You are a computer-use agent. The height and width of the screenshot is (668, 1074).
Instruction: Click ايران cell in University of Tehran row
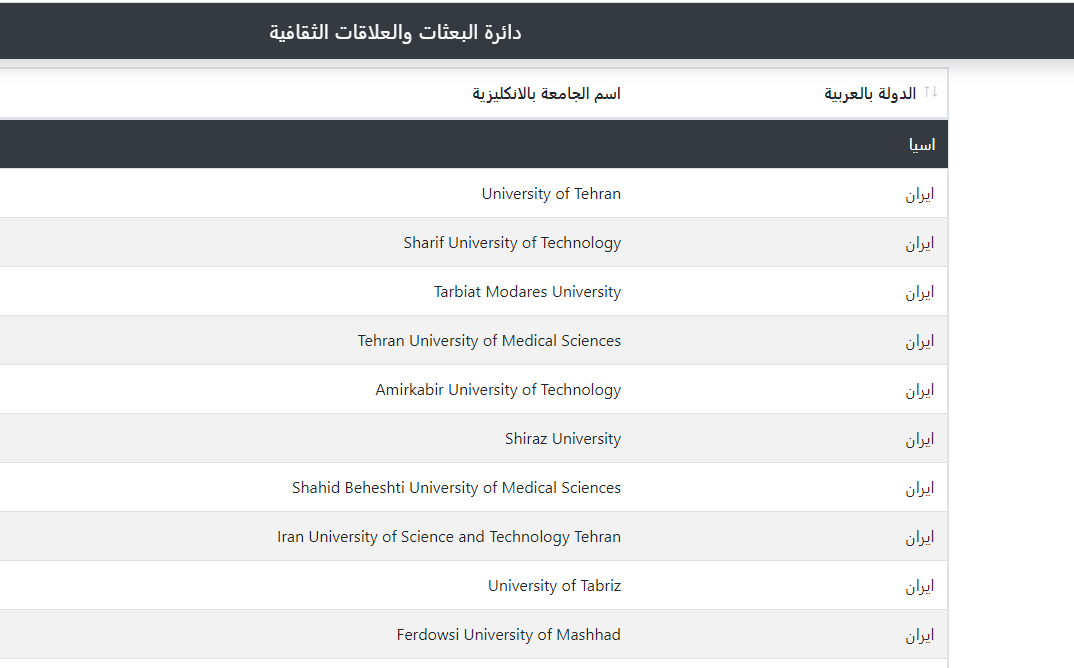(x=920, y=195)
